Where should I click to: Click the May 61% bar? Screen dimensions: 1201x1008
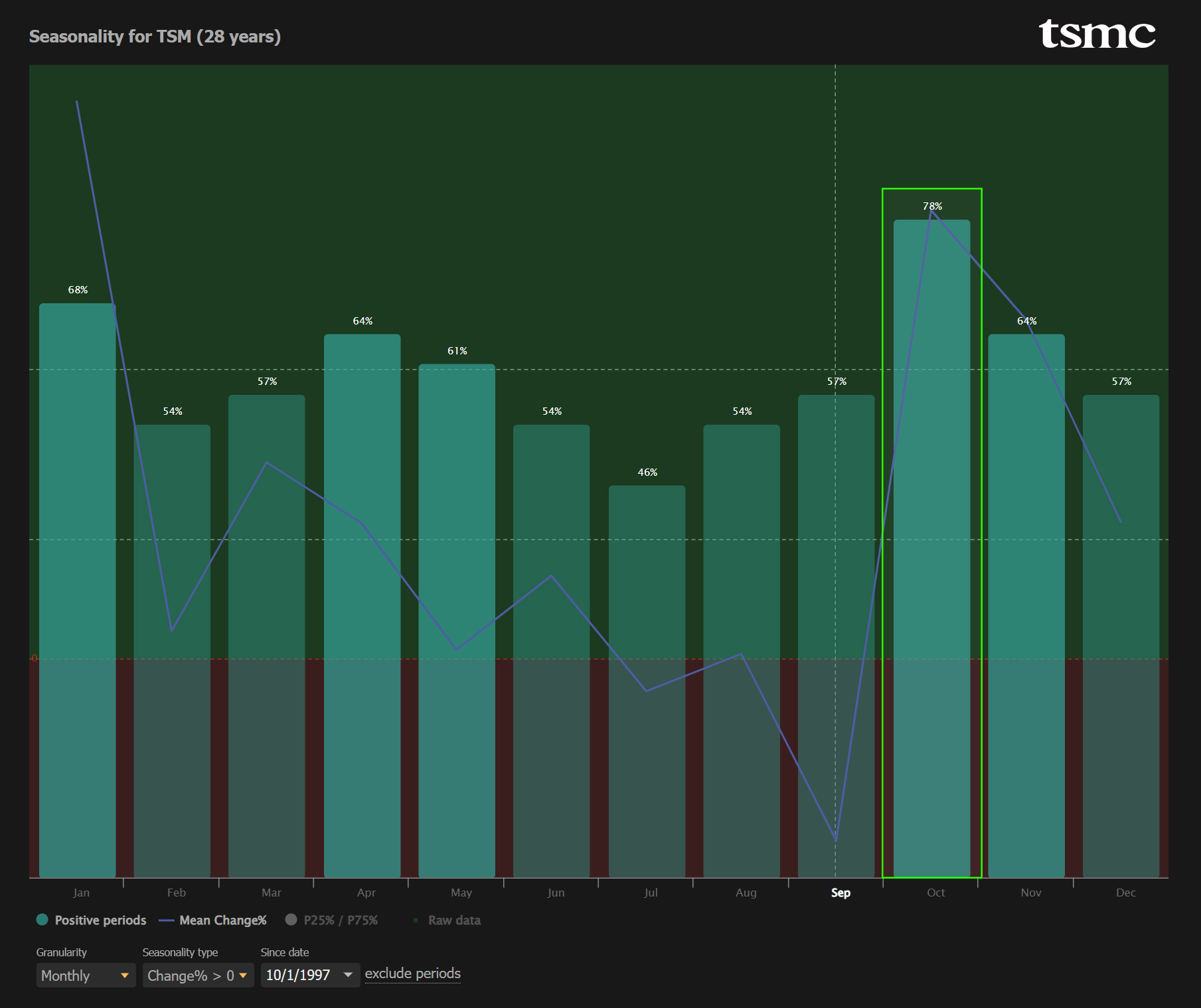click(456, 620)
